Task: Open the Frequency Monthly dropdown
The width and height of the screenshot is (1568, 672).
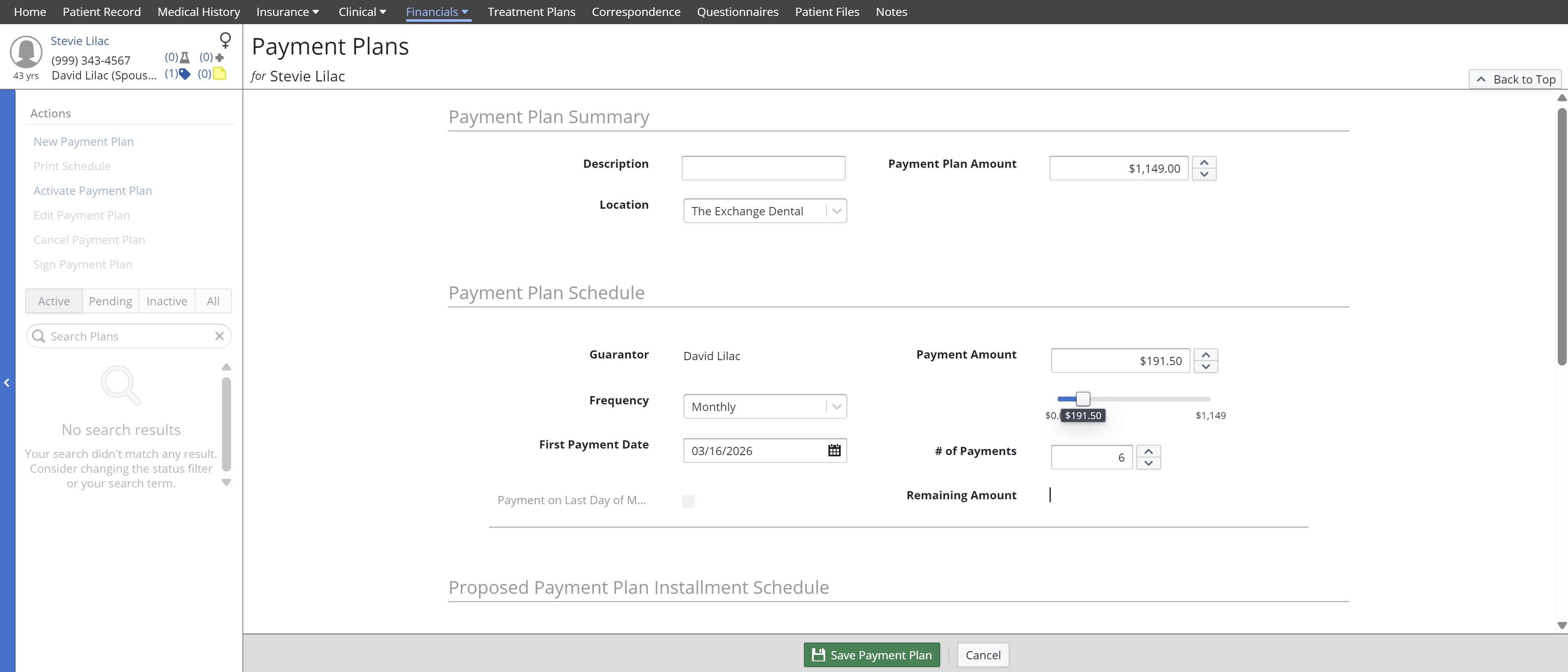Action: pos(836,407)
